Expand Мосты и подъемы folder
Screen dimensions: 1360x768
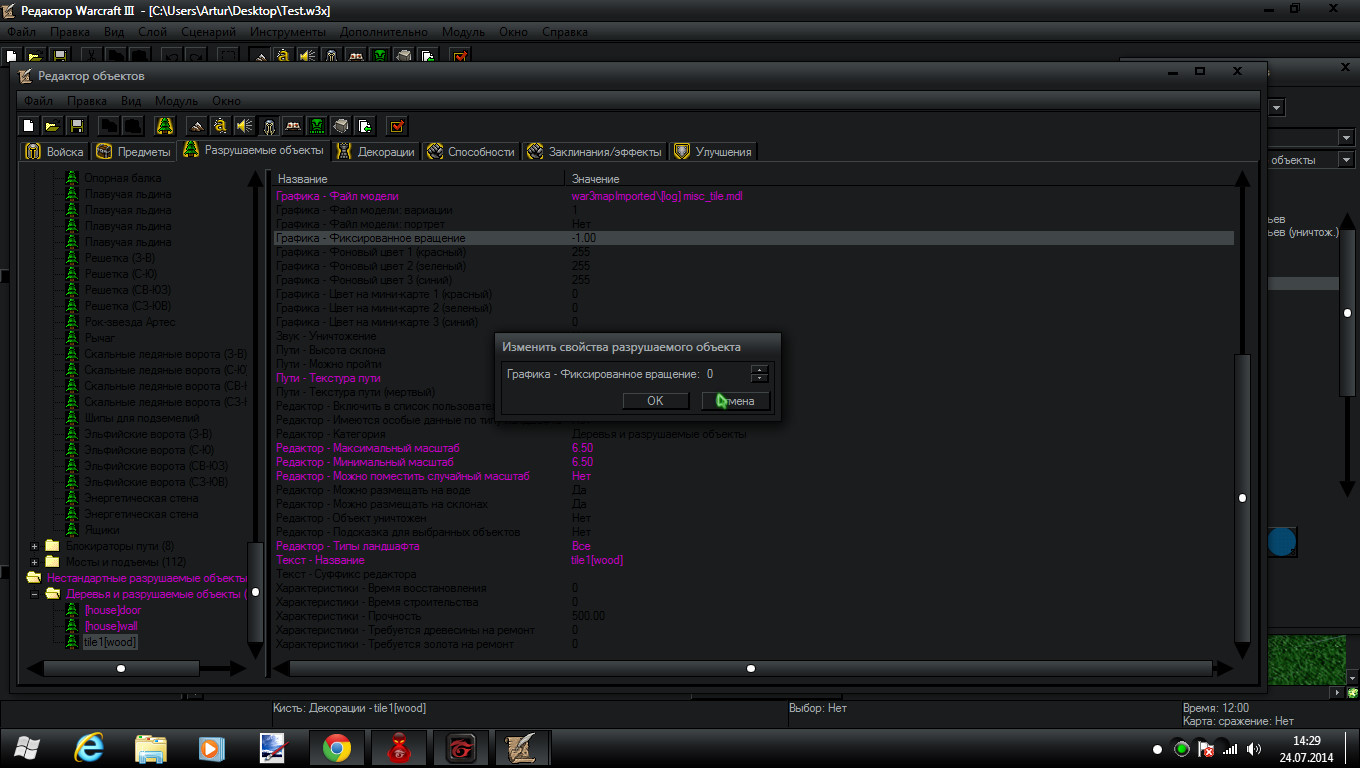pyautogui.click(x=34, y=562)
